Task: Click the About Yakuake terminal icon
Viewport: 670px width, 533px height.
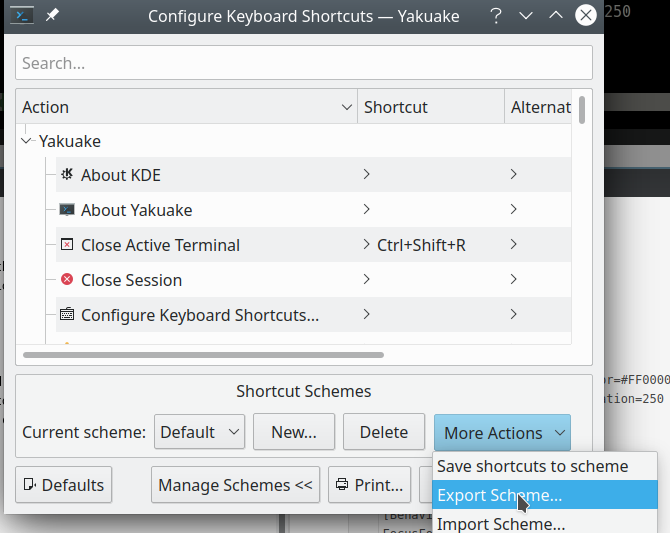Action: click(x=67, y=209)
